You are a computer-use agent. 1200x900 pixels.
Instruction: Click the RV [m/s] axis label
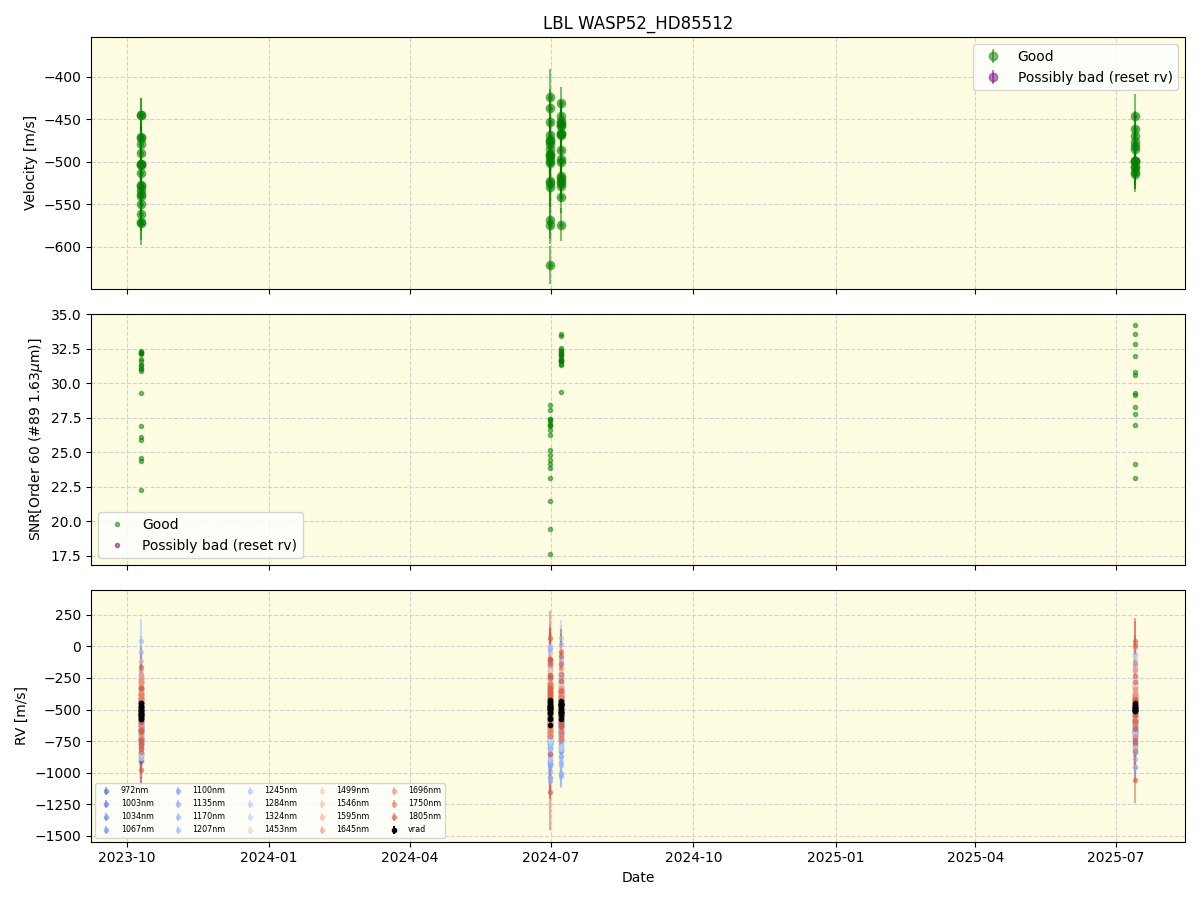[x=21, y=715]
